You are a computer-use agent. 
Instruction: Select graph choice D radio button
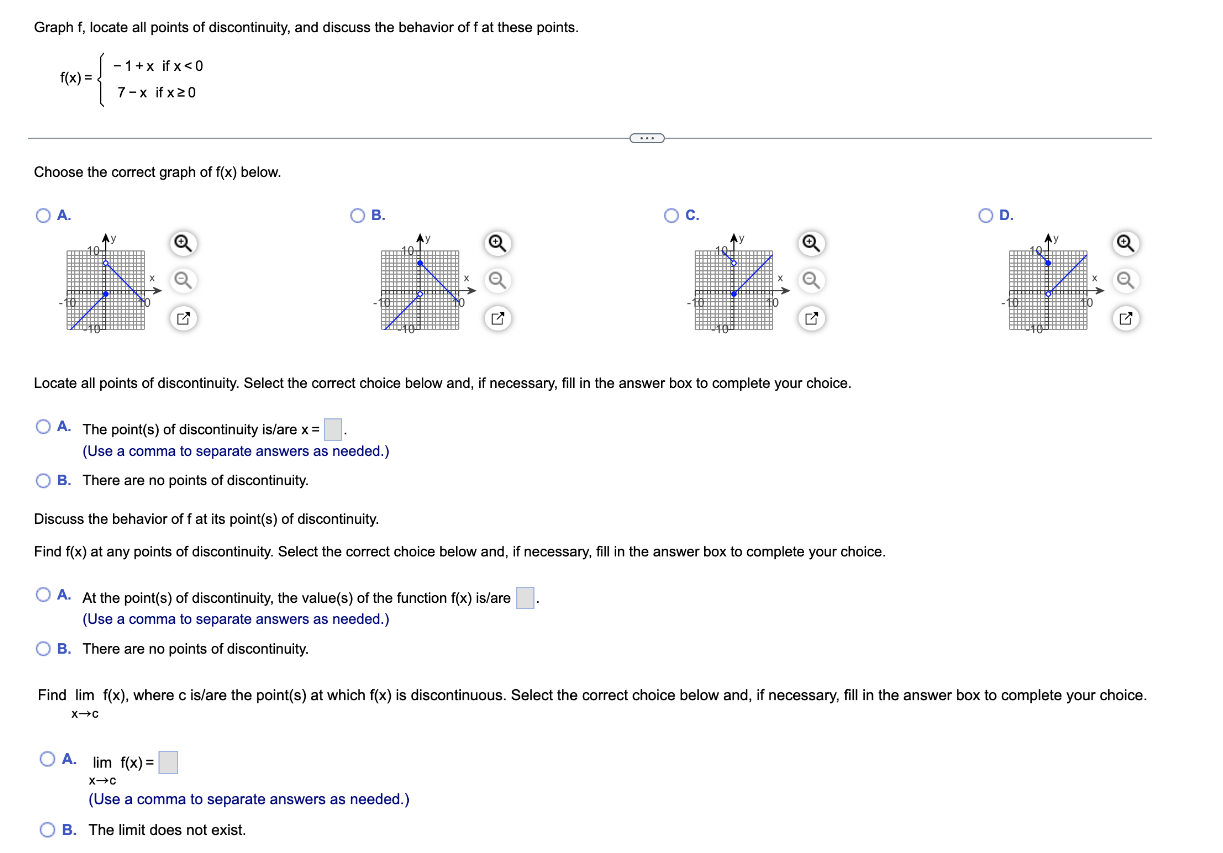[984, 215]
